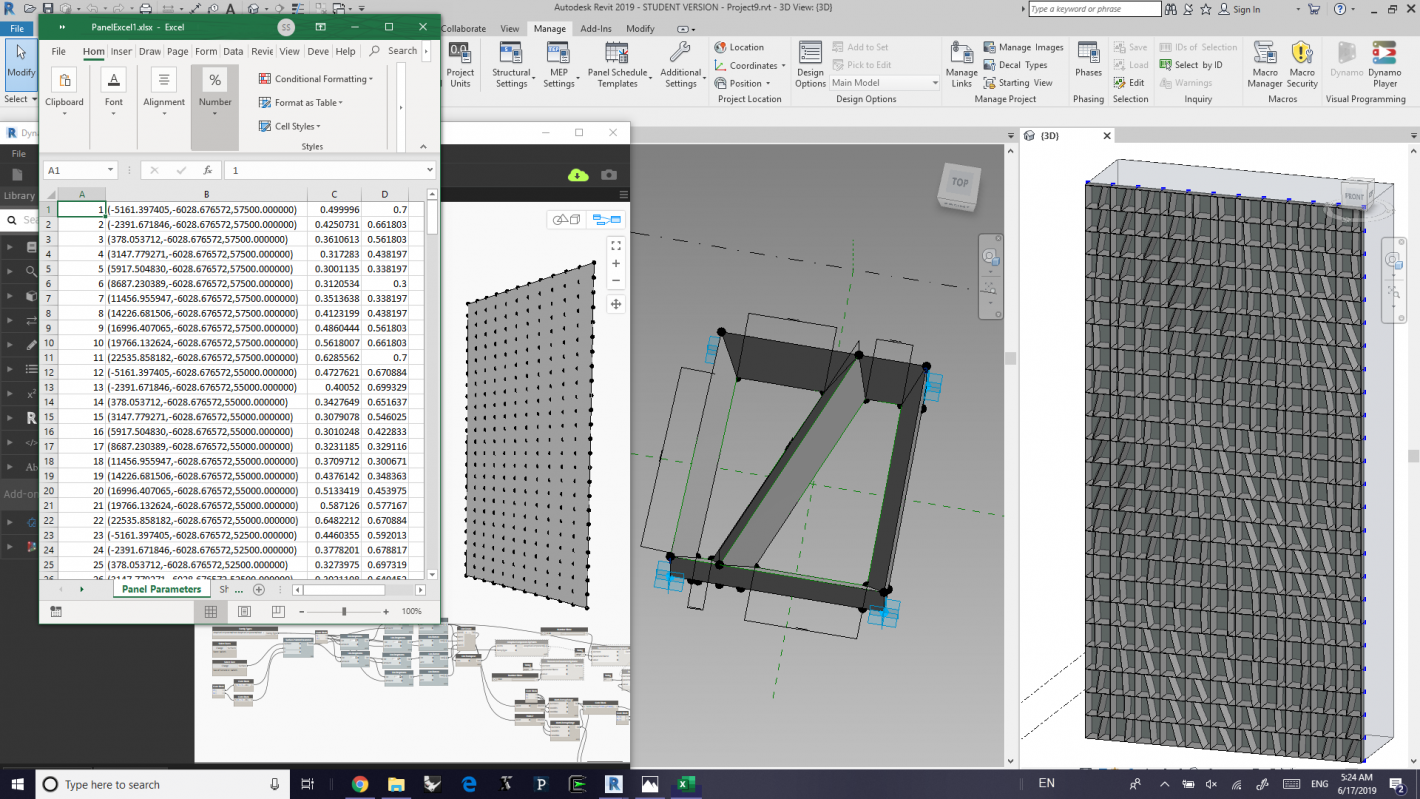Image resolution: width=1420 pixels, height=799 pixels.
Task: Open the Add-Ins ribbon tab in Revit
Action: tap(595, 29)
